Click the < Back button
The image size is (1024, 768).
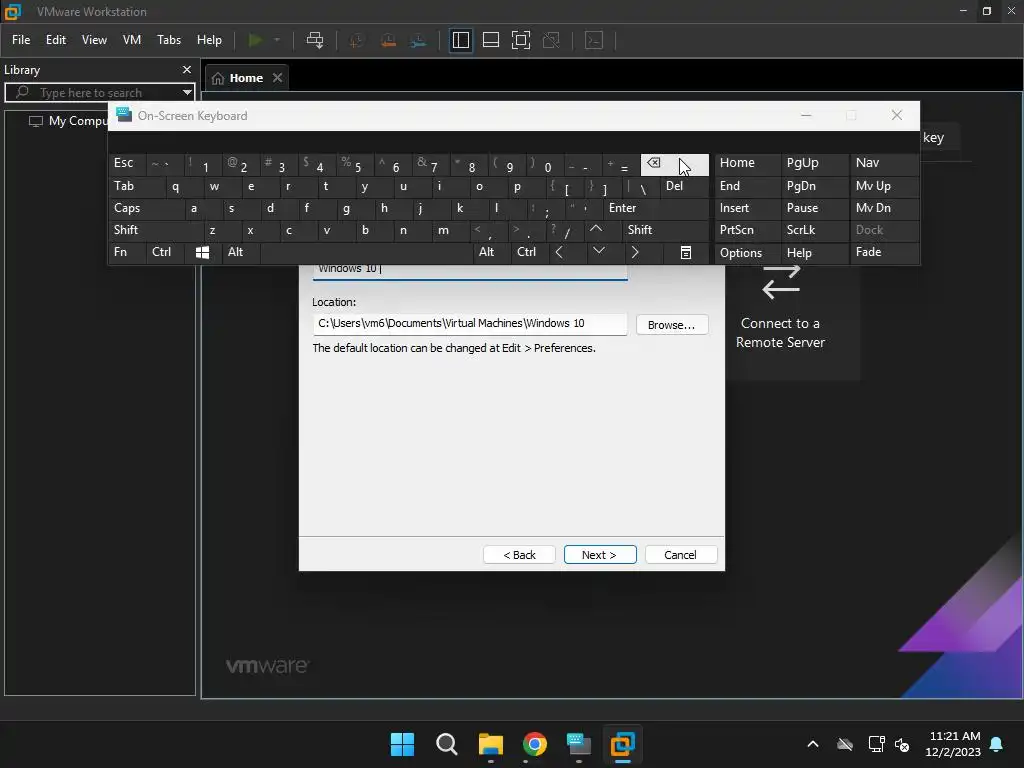(519, 554)
